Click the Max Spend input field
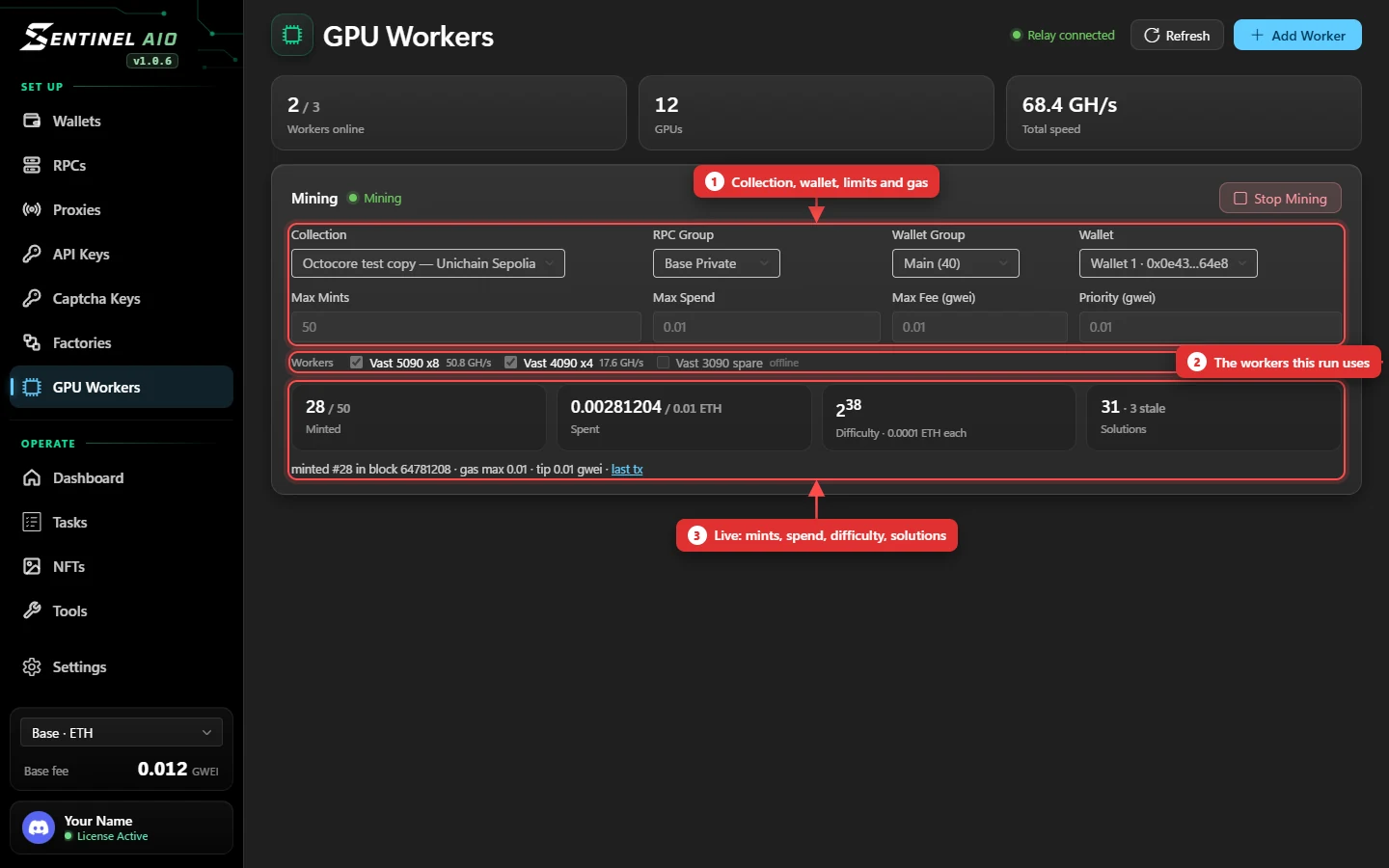 point(767,327)
